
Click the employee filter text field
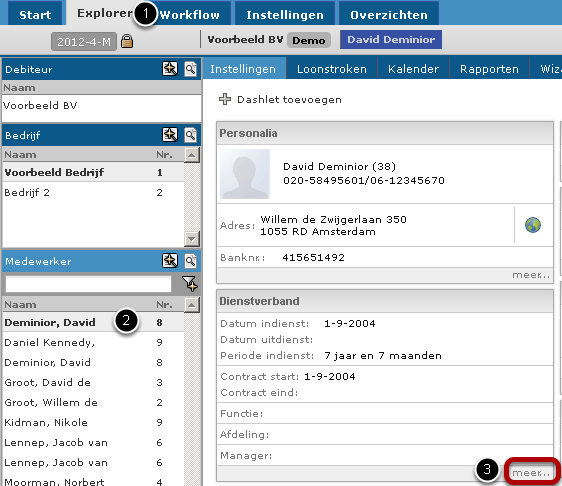[x=88, y=284]
